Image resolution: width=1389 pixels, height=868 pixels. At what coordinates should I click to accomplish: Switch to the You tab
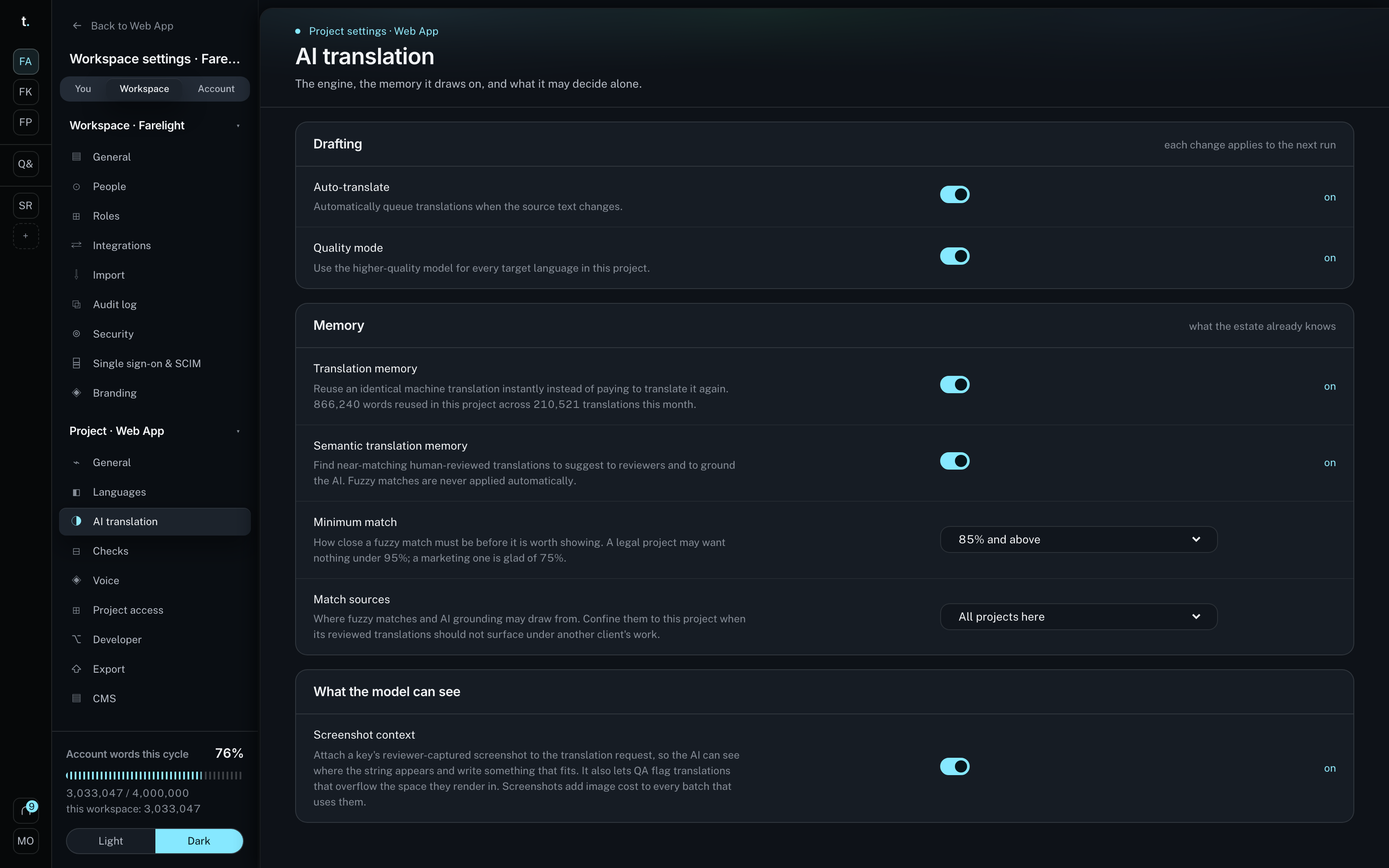(83, 89)
